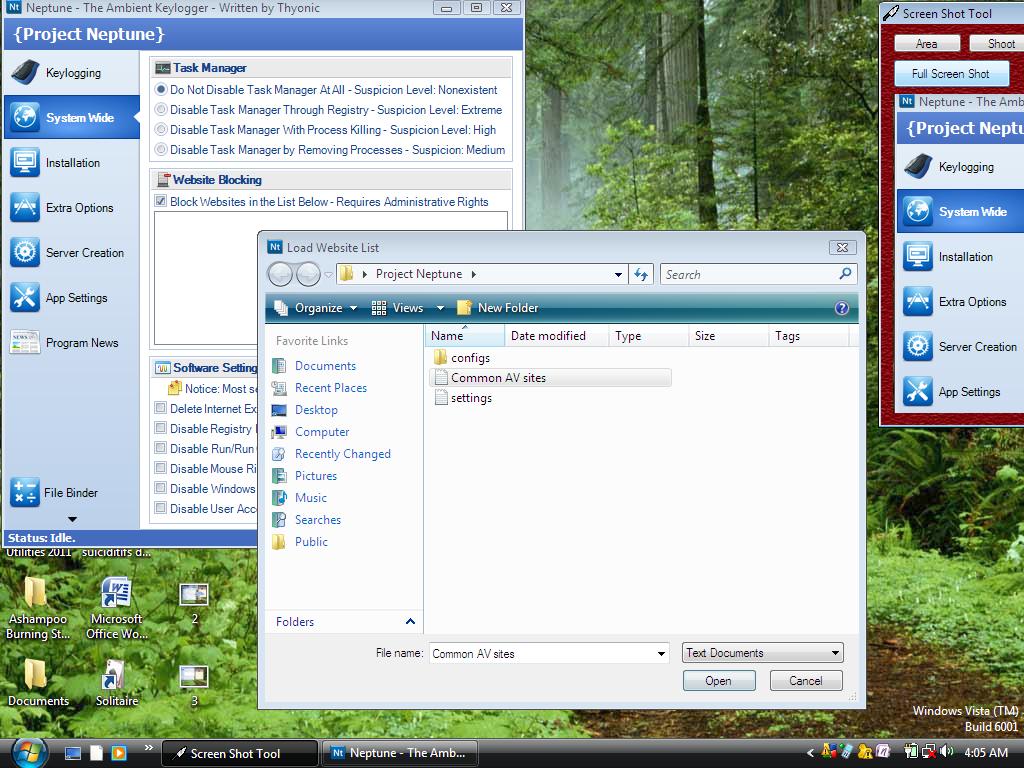Image resolution: width=1024 pixels, height=768 pixels.
Task: Click Keylogging icon in Screen Shot Tool preview
Action: click(x=918, y=167)
